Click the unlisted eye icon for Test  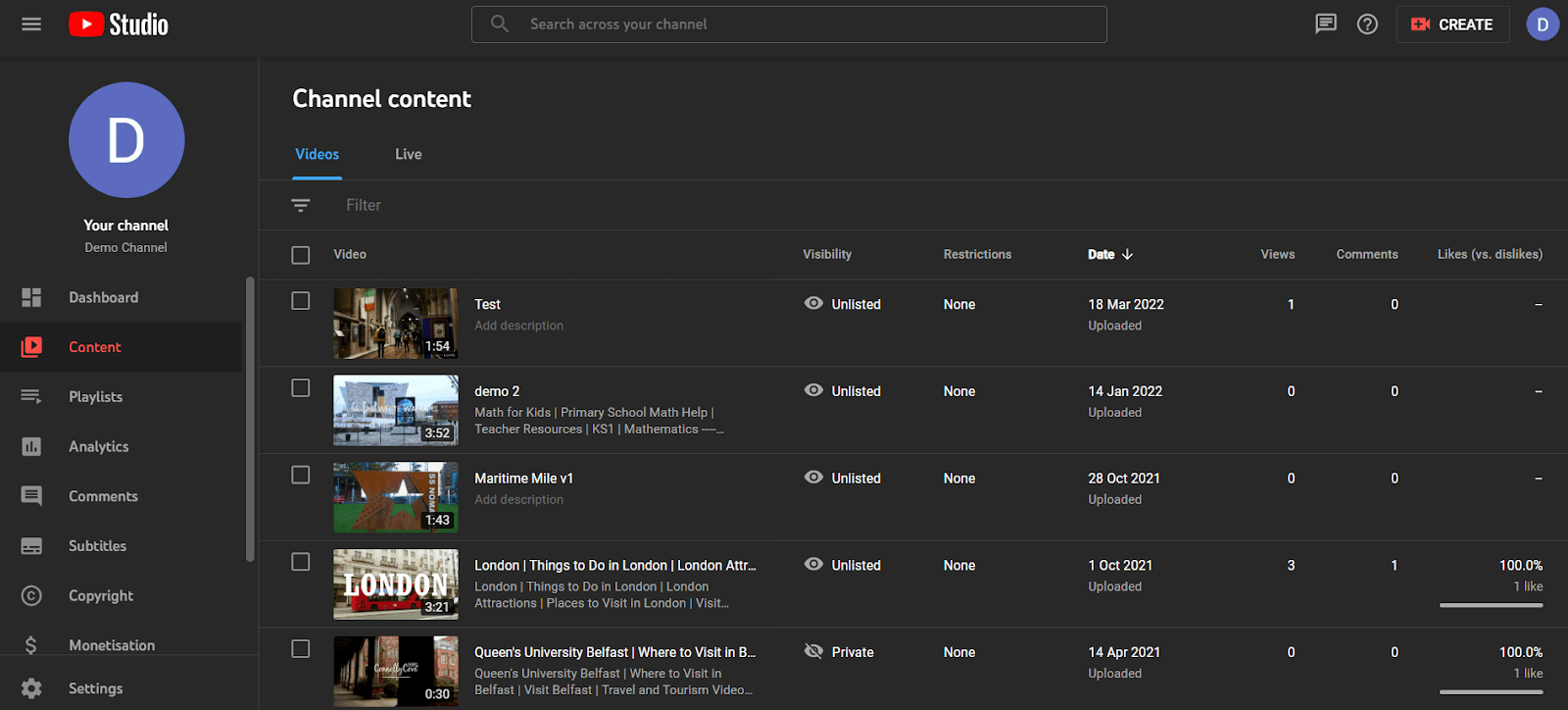813,303
